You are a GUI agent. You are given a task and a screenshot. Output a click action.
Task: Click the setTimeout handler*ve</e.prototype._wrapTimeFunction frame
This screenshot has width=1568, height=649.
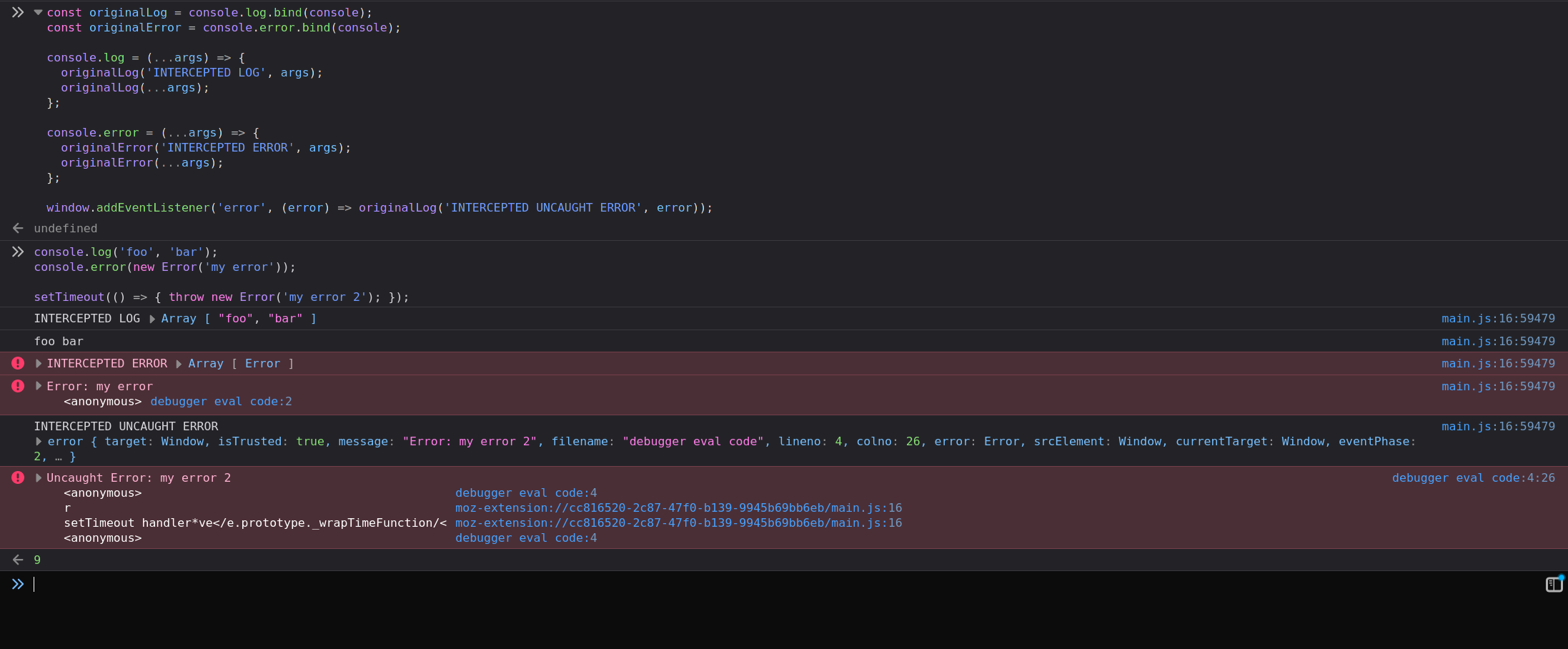click(x=255, y=523)
